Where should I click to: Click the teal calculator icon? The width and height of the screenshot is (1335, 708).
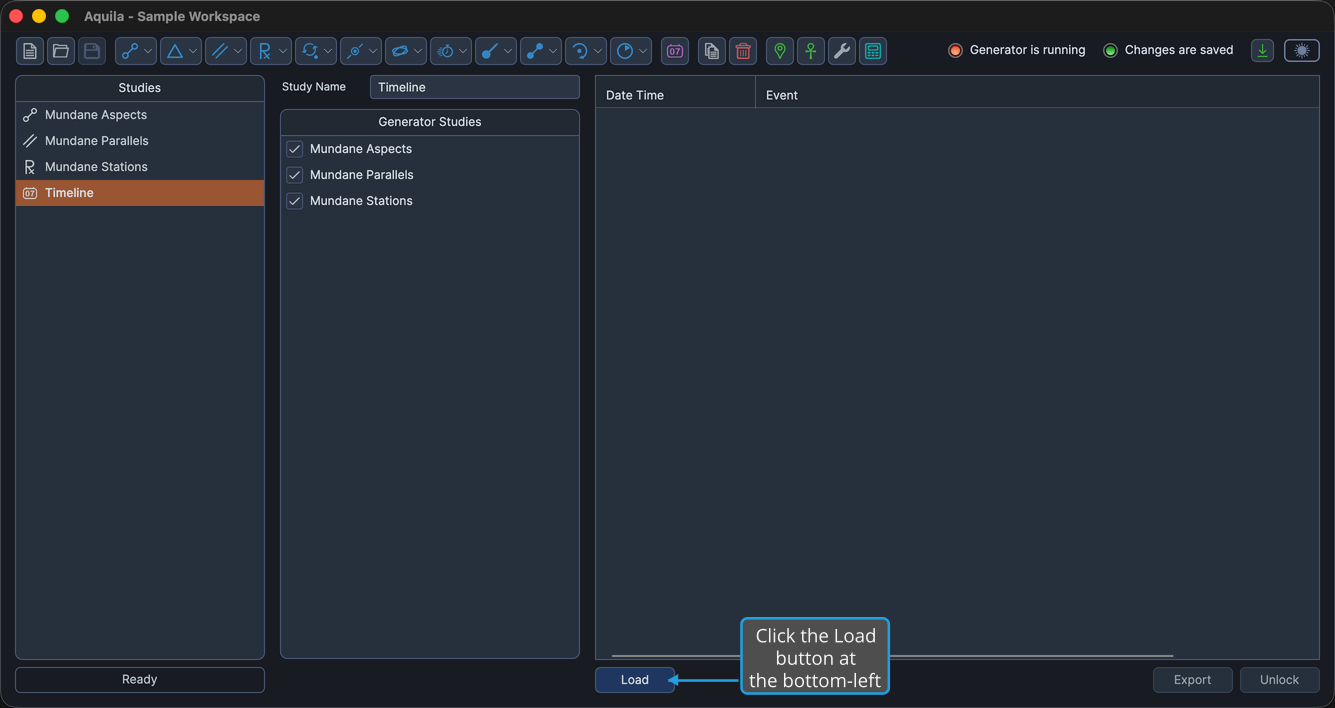[x=873, y=51]
